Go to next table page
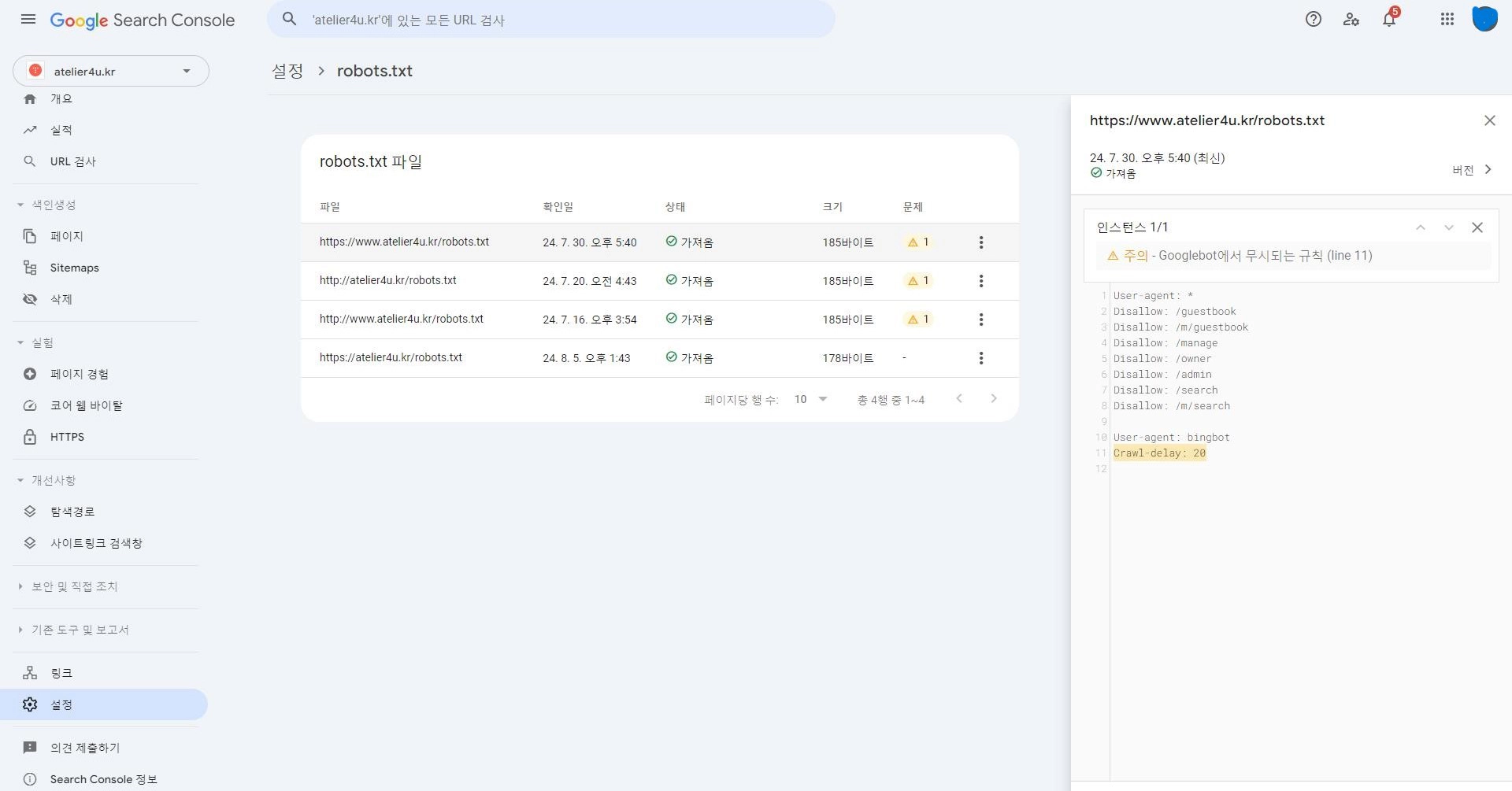 tap(994, 399)
